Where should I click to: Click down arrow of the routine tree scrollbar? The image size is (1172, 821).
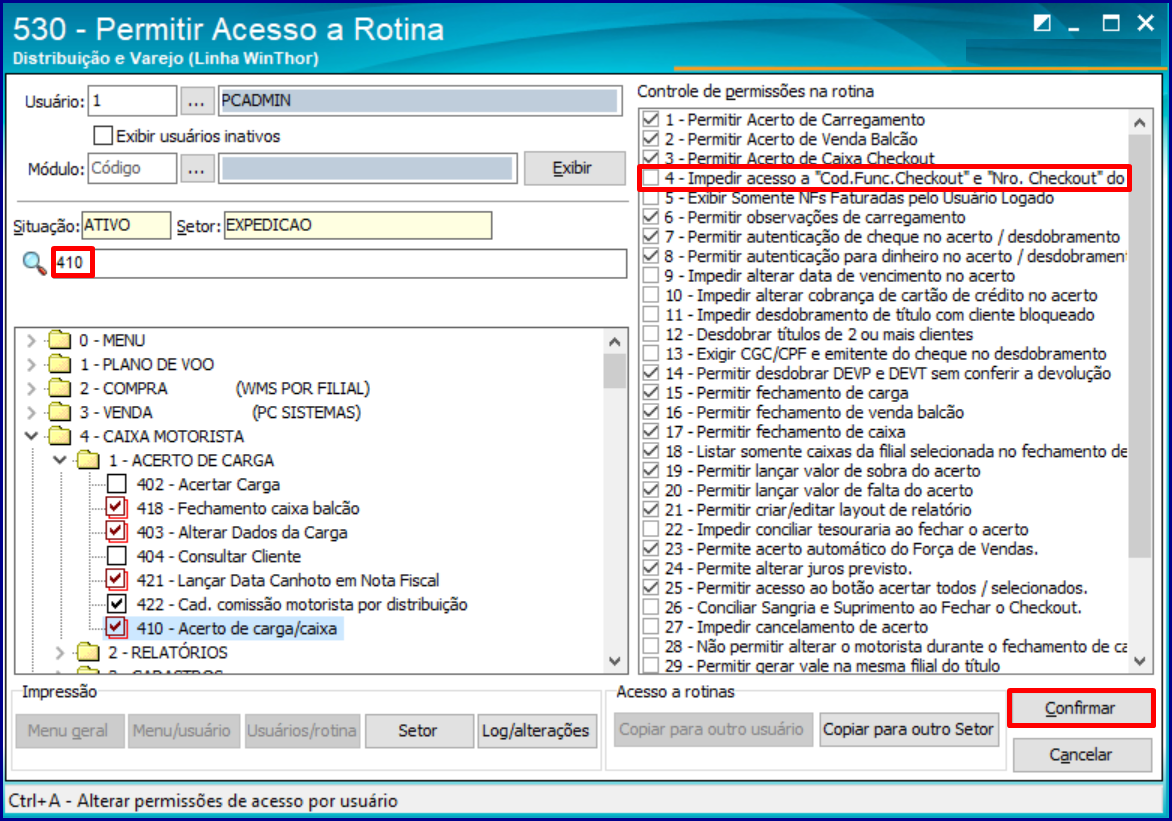pos(615,661)
